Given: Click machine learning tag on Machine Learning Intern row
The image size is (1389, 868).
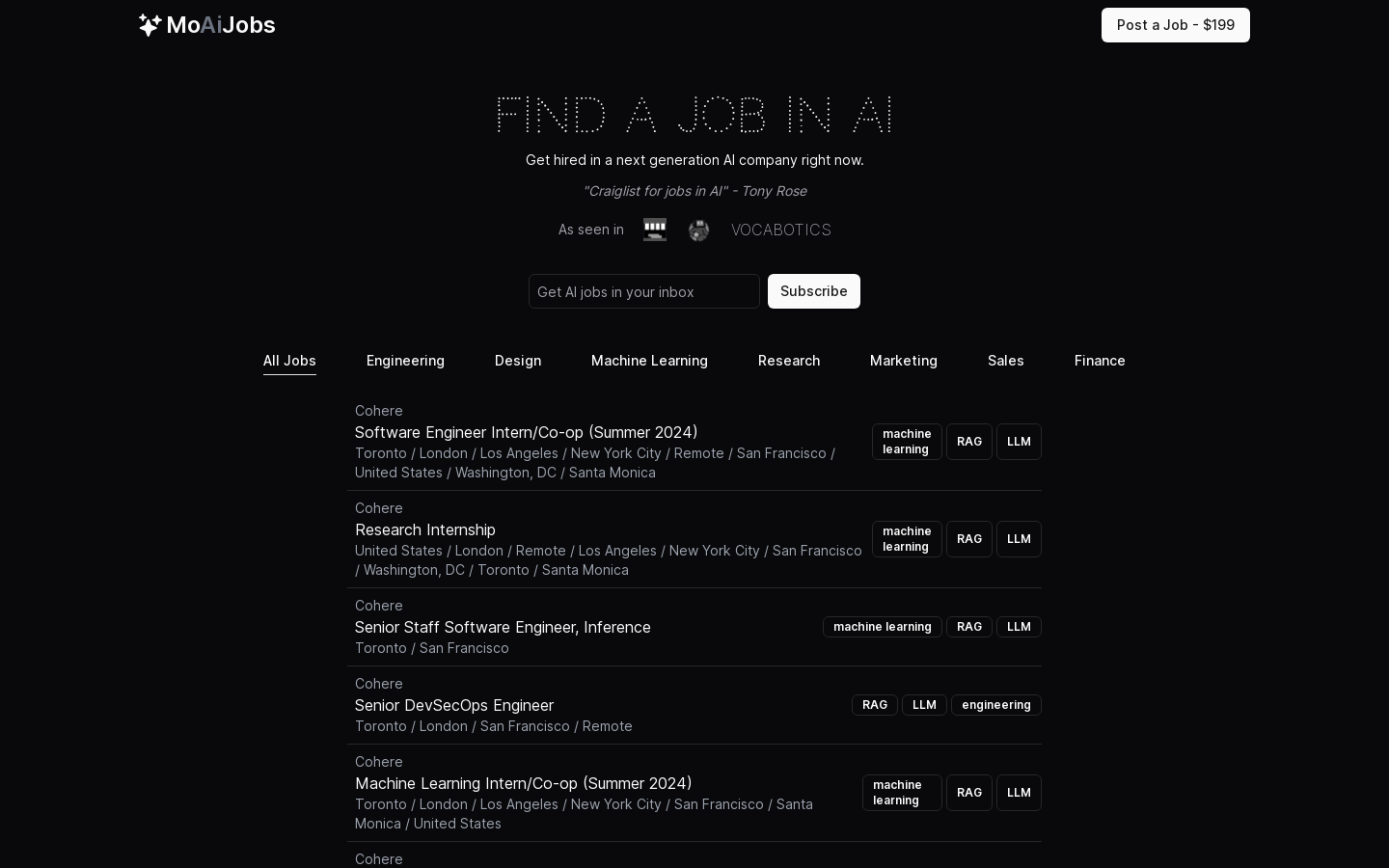Looking at the screenshot, I should pyautogui.click(x=902, y=793).
